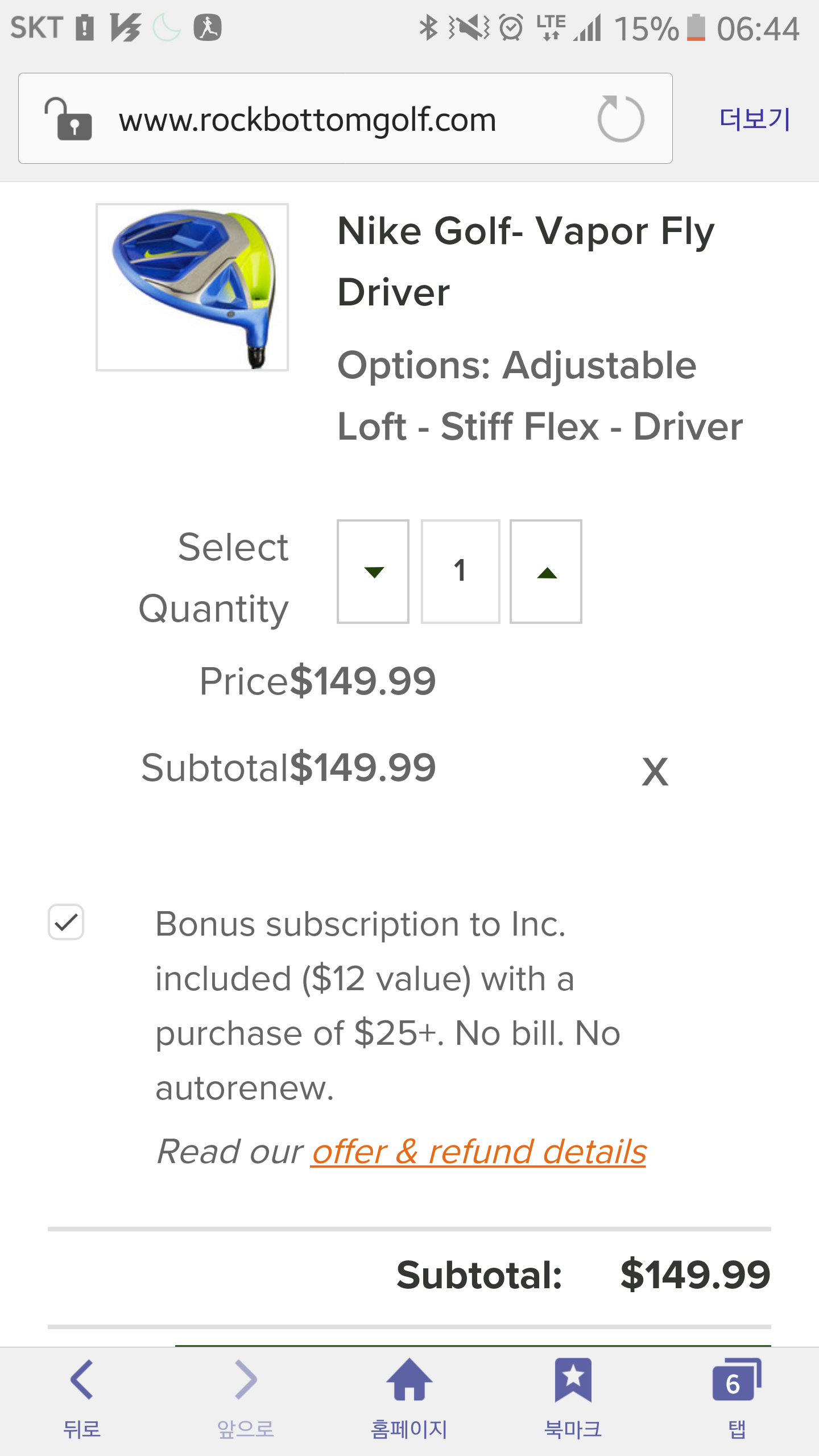
Task: Tap the page reload icon
Action: 621,118
